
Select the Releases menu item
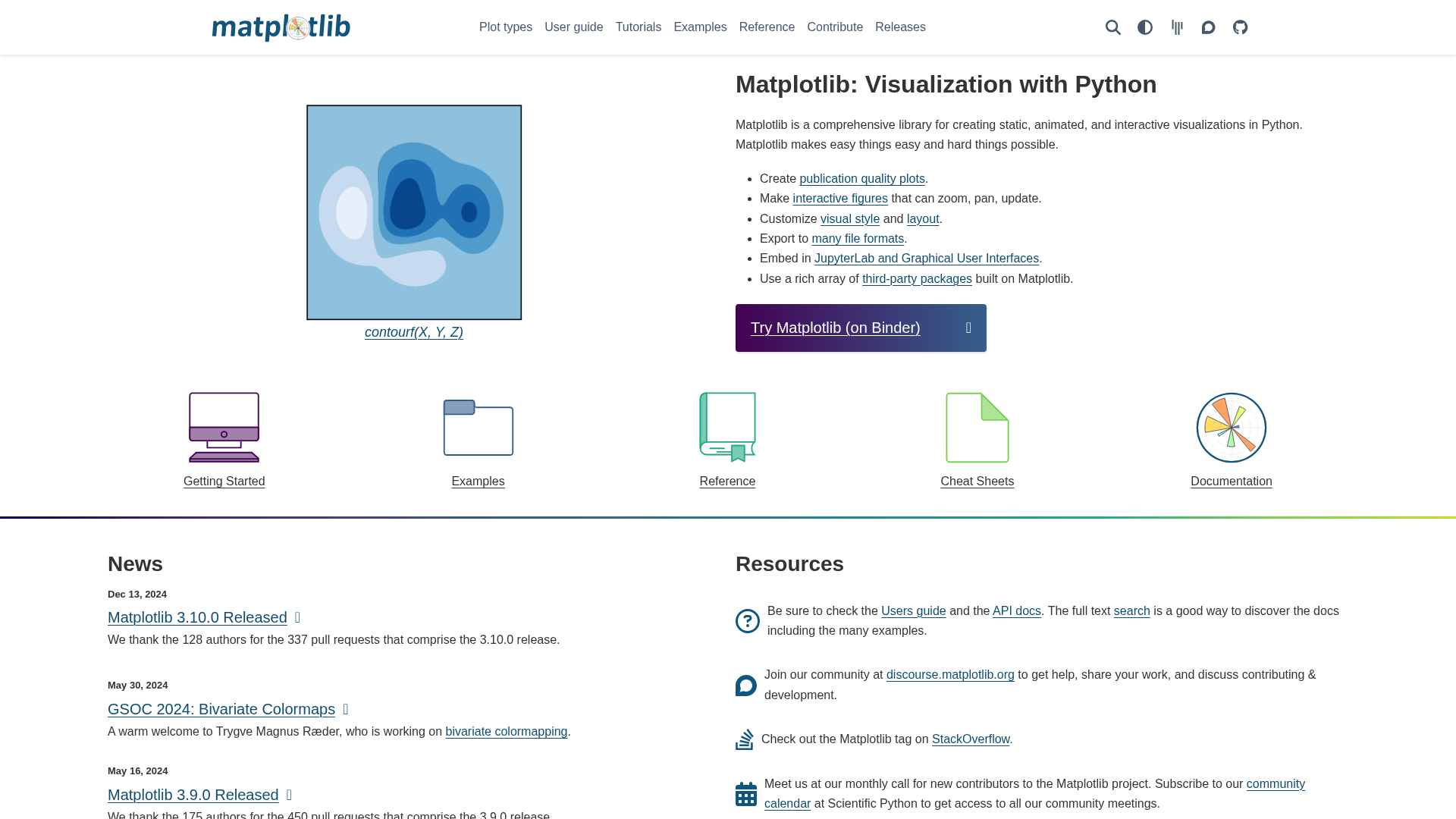tap(900, 27)
